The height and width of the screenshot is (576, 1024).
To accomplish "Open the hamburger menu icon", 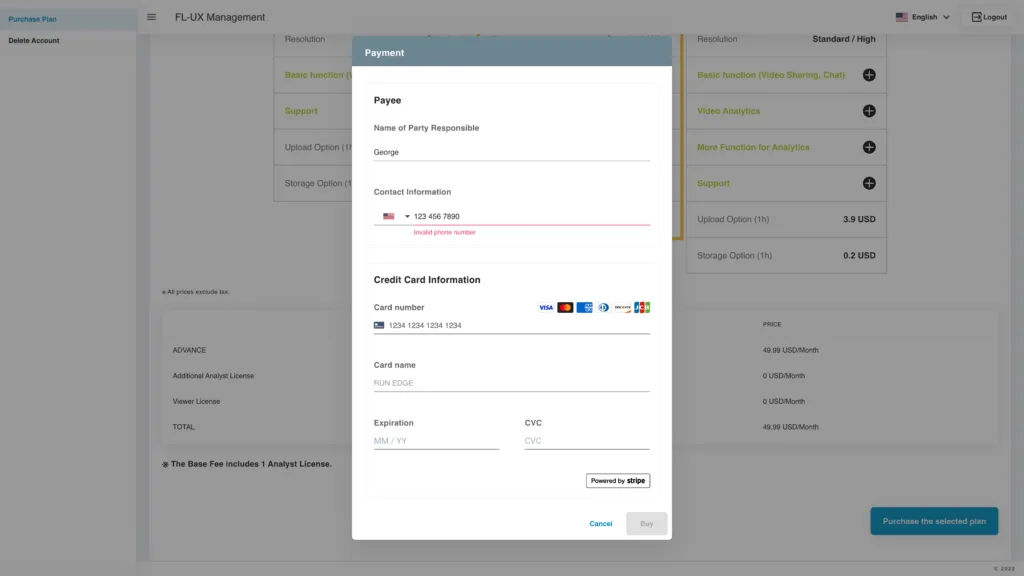I will [152, 17].
